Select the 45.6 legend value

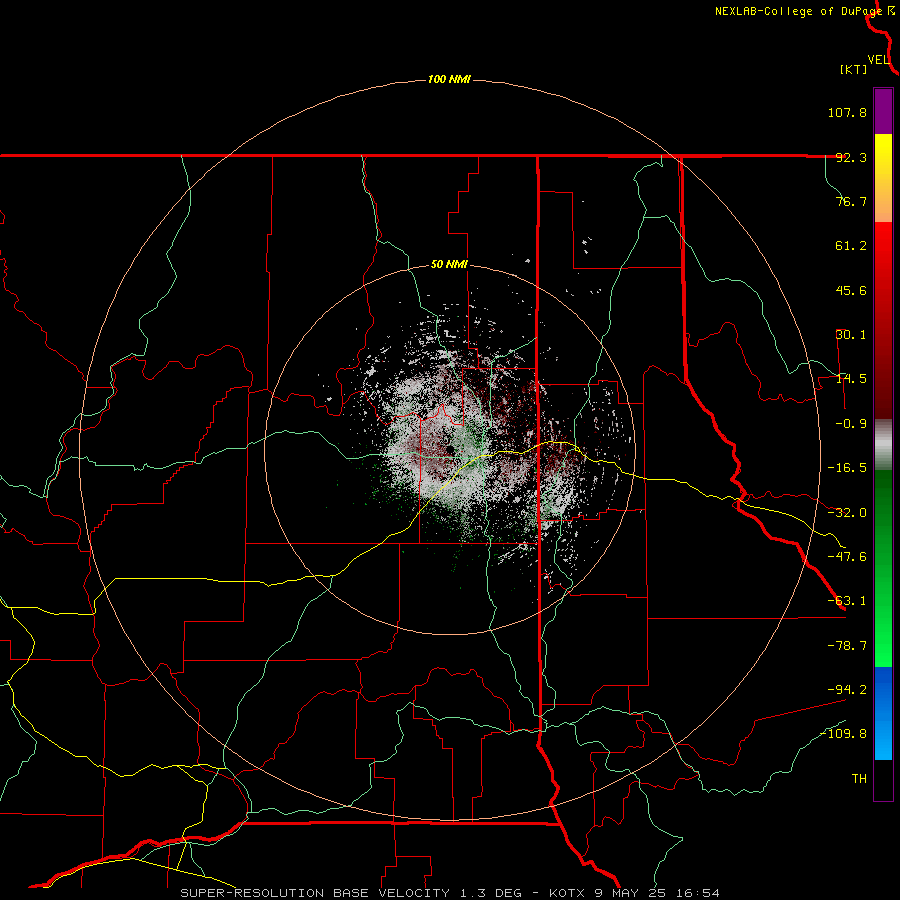click(851, 290)
